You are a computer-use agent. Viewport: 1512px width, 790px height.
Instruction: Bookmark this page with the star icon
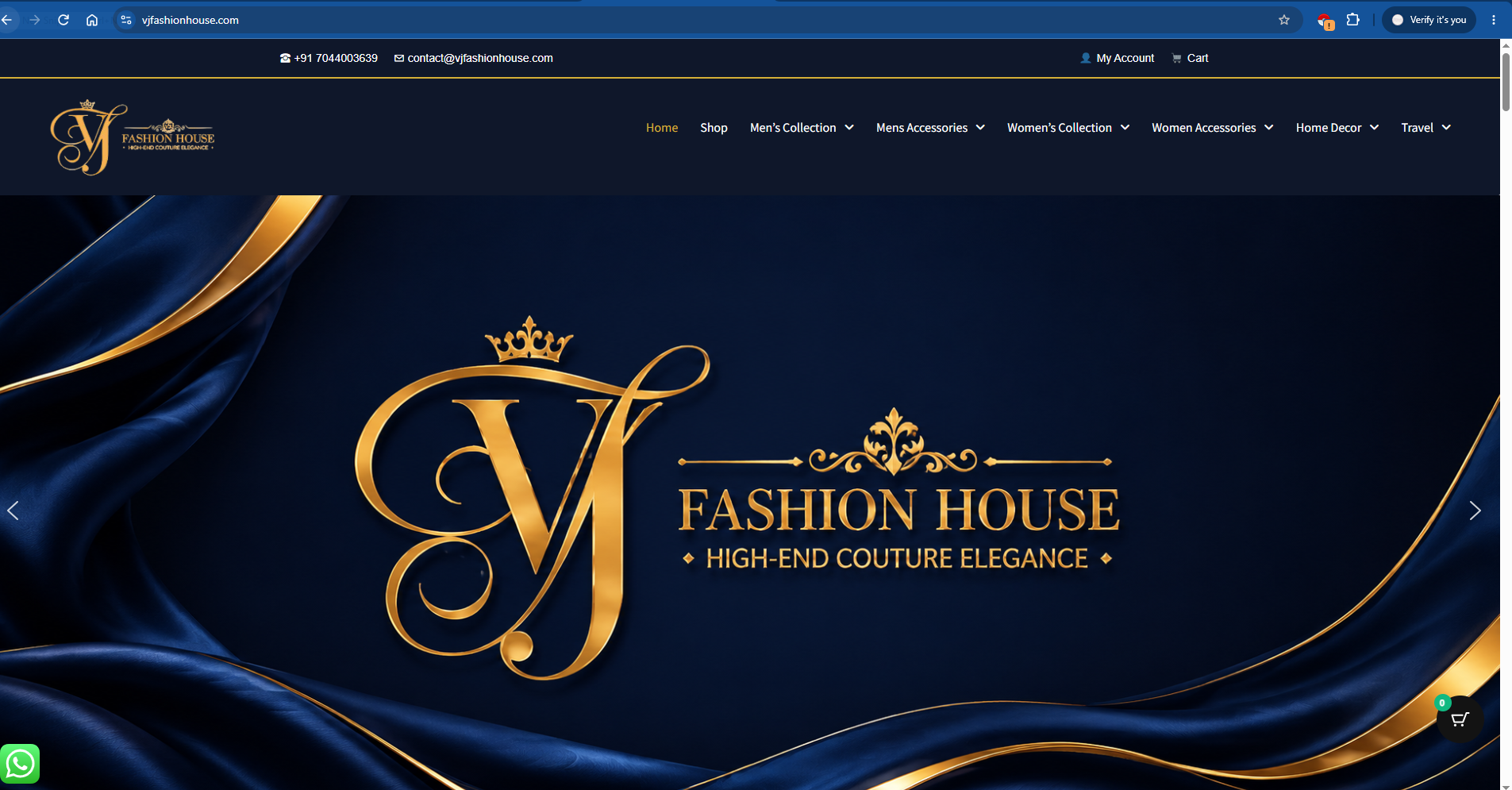point(1284,20)
